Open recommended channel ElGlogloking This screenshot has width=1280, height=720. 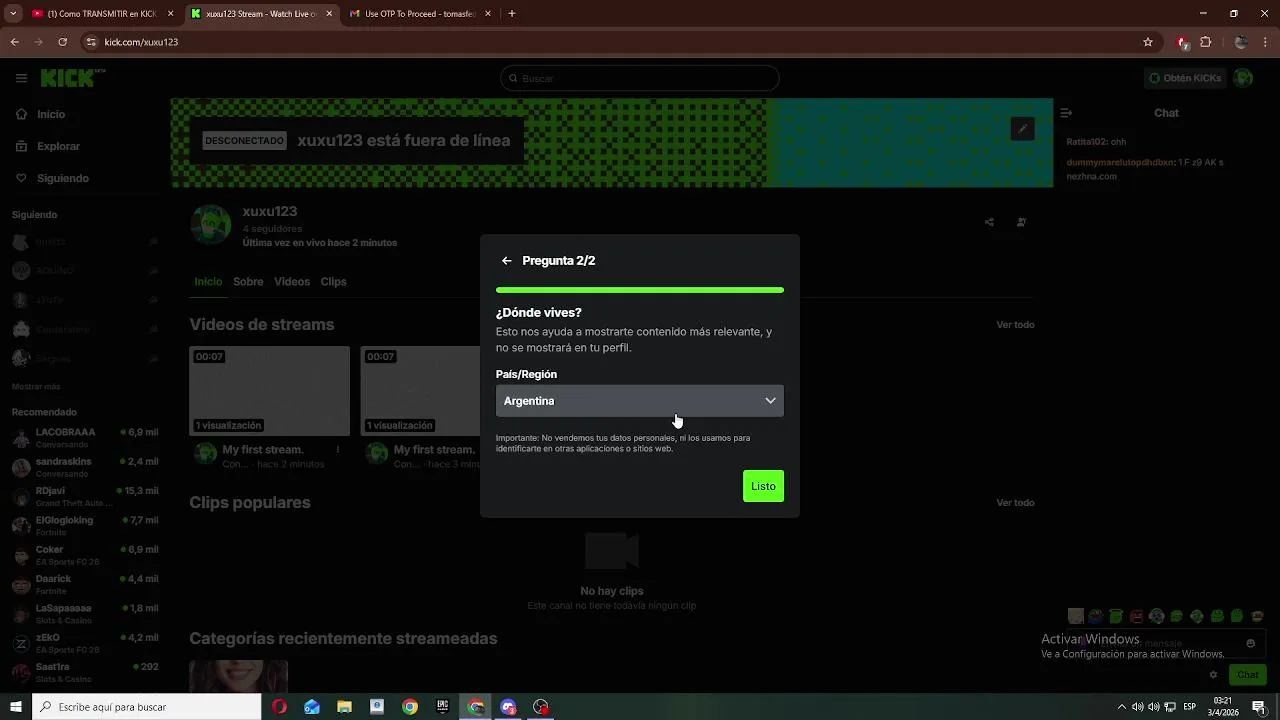click(84, 526)
